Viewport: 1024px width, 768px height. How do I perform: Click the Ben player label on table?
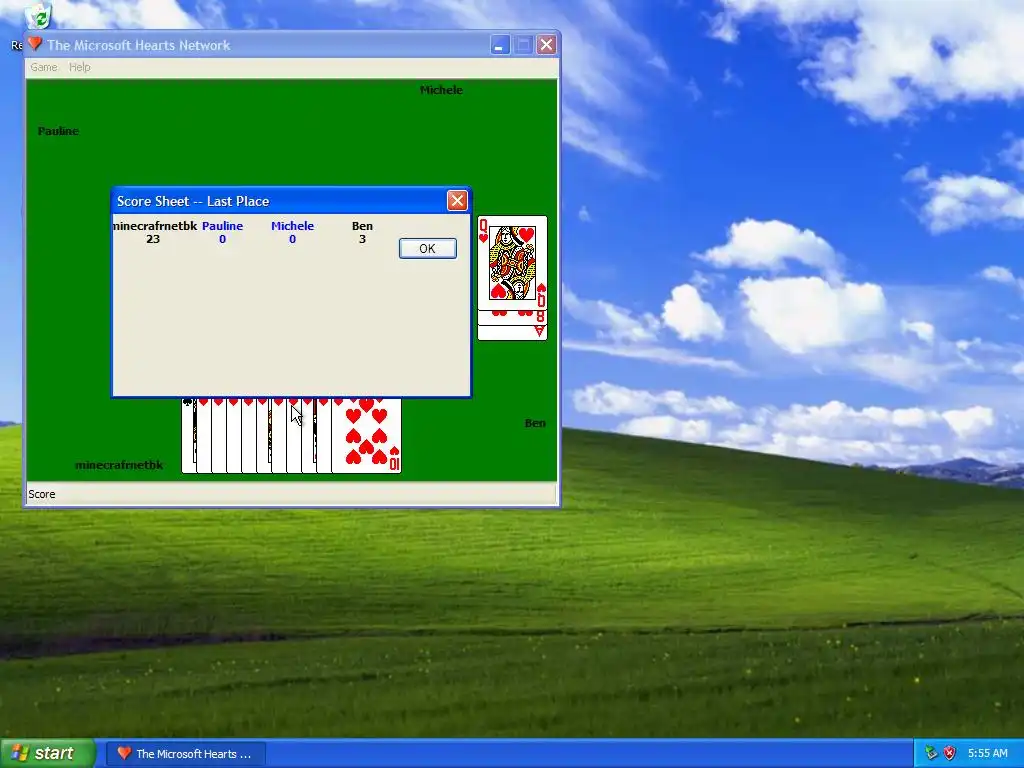[535, 423]
